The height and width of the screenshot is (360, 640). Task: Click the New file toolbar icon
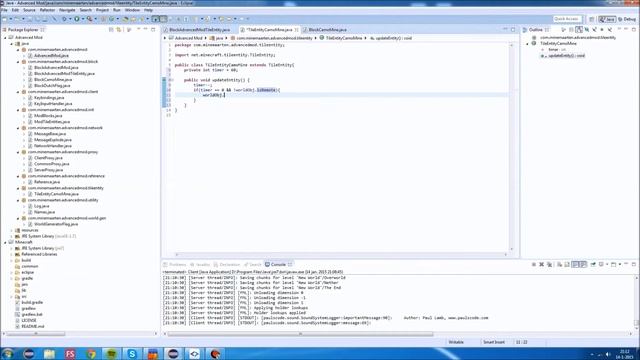[4, 19]
